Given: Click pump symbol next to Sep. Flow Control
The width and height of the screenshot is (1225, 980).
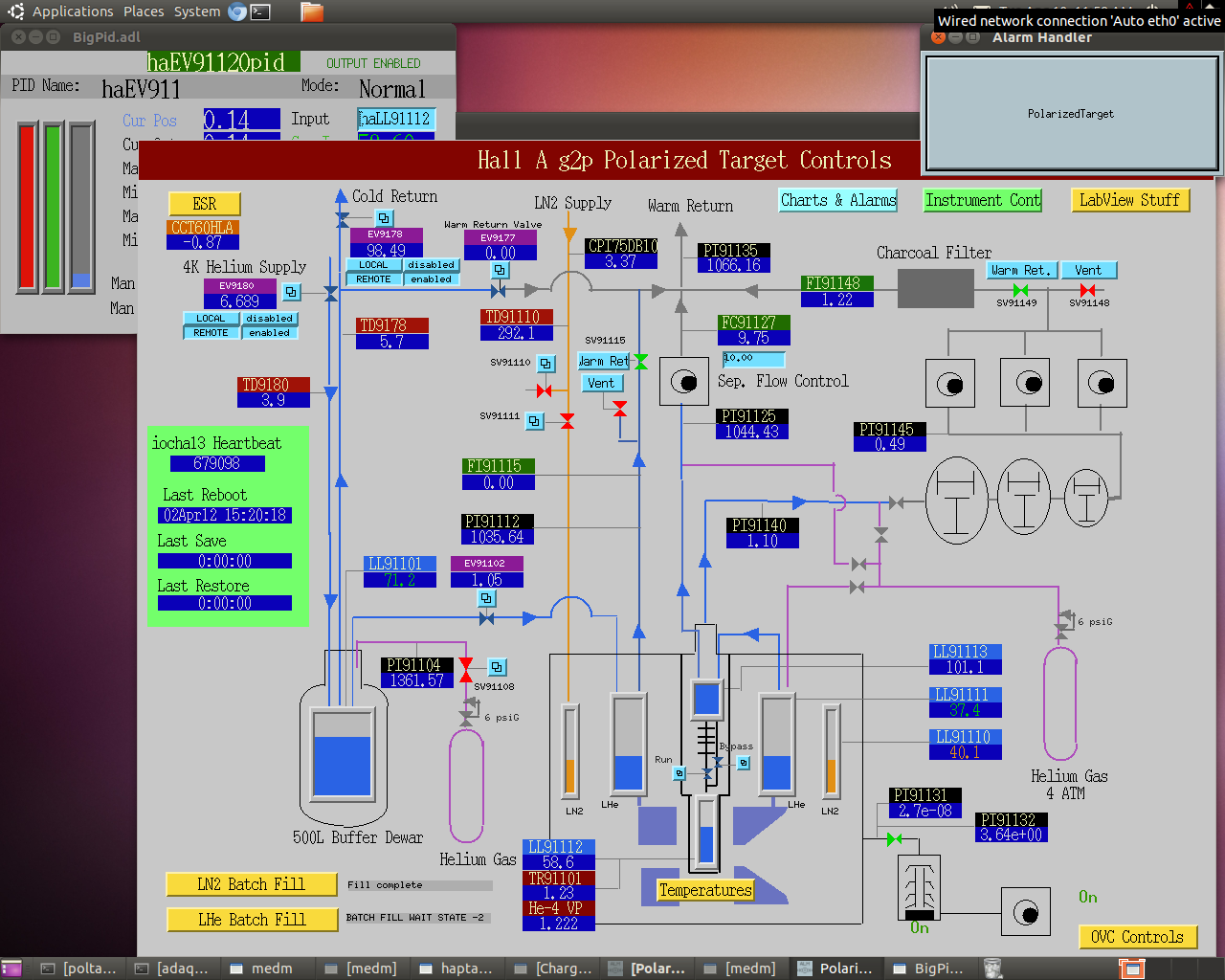Looking at the screenshot, I should (x=683, y=382).
